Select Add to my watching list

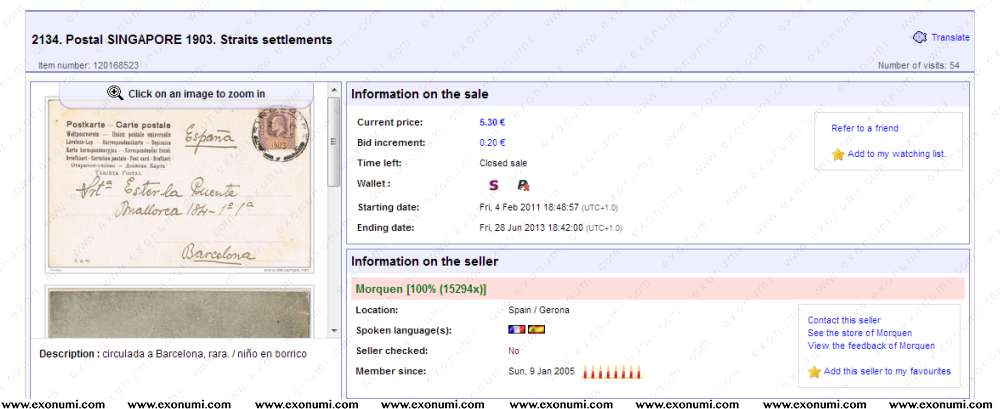click(896, 155)
